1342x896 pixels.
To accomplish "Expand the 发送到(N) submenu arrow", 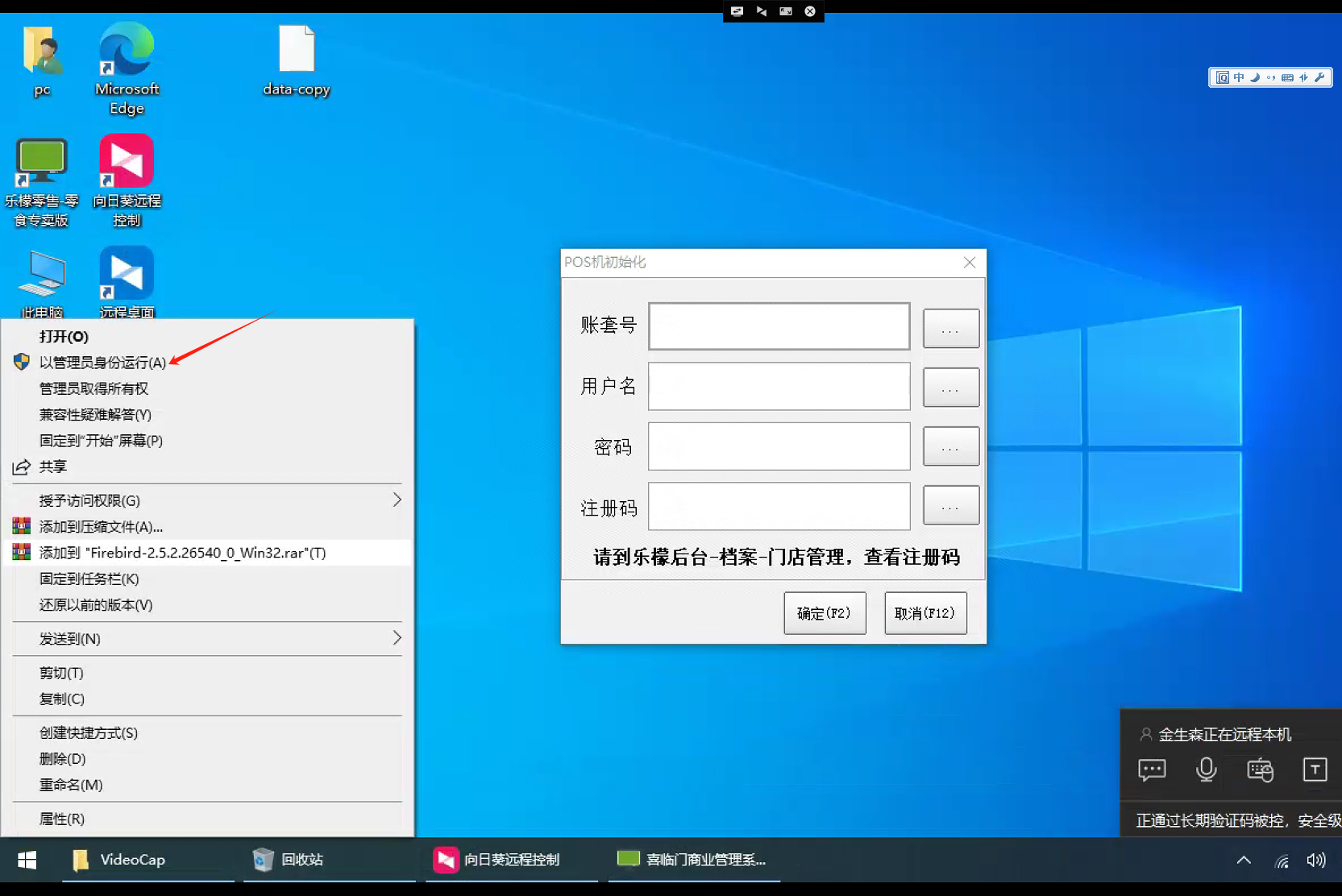I will point(397,638).
